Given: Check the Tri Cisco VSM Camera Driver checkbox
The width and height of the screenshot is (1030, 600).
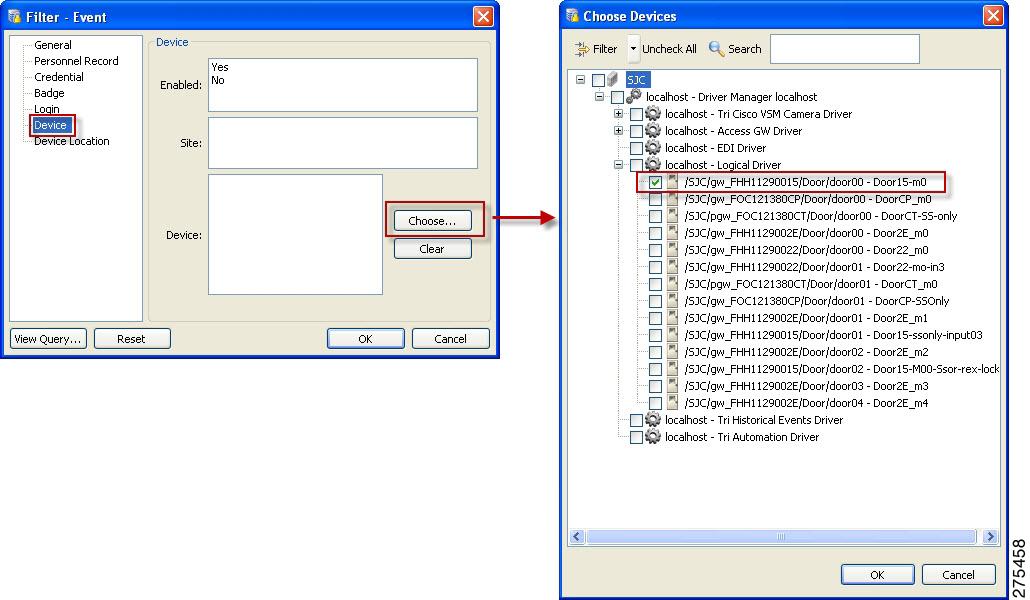Looking at the screenshot, I should pos(636,114).
